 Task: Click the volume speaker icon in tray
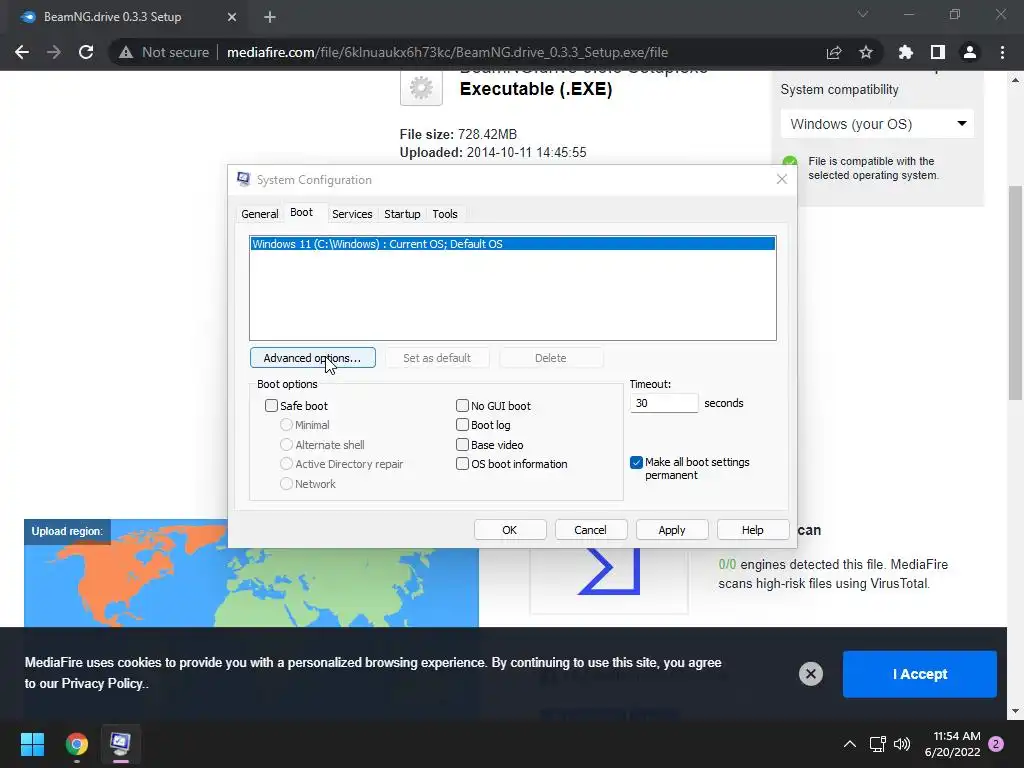(x=902, y=744)
